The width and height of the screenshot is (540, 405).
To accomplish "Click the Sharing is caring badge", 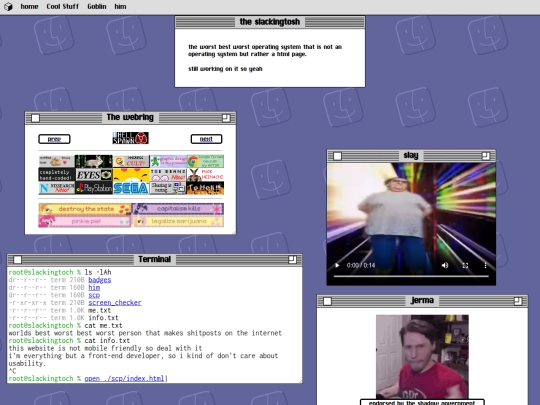I will tap(168, 188).
